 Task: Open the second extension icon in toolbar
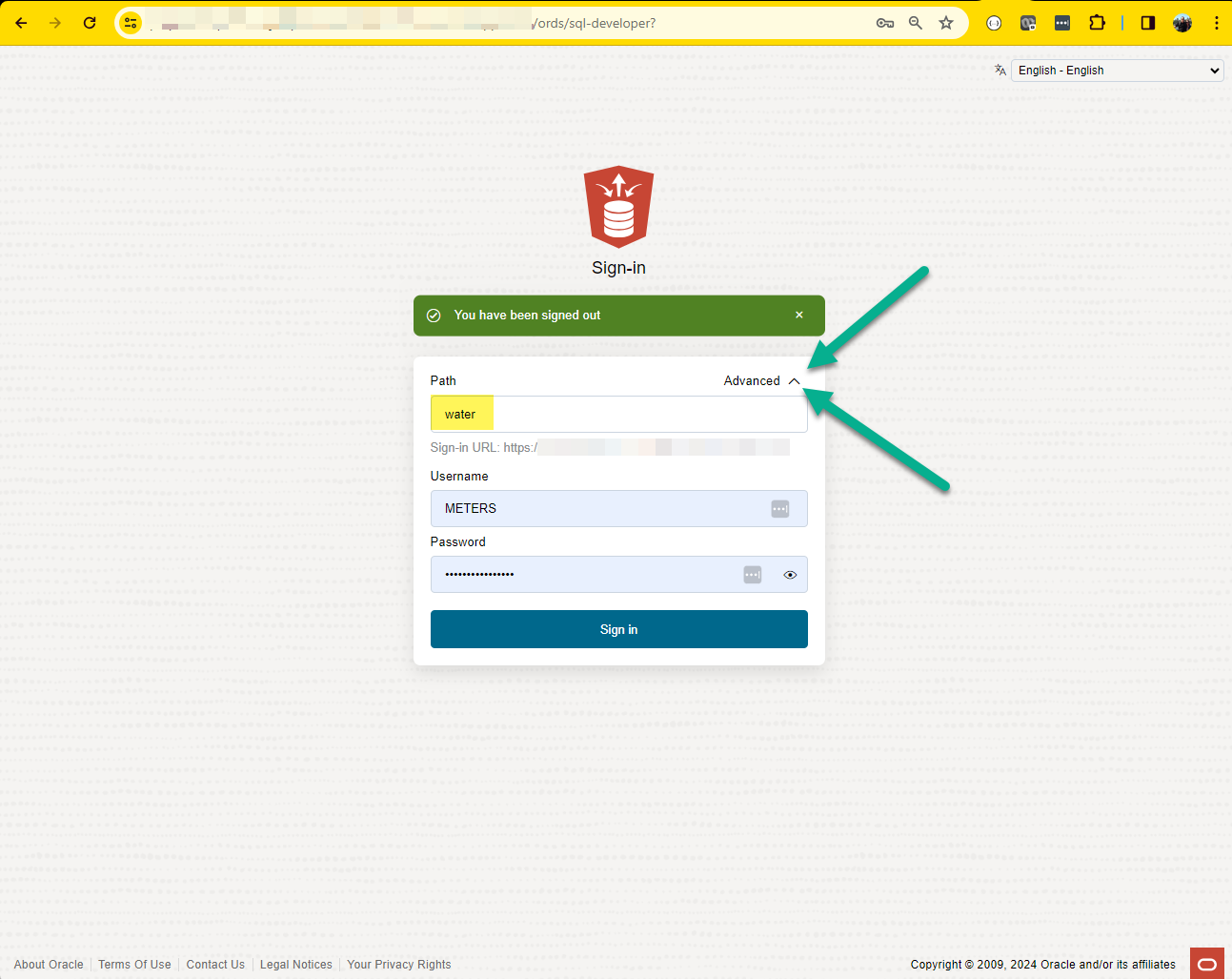pos(1028,23)
